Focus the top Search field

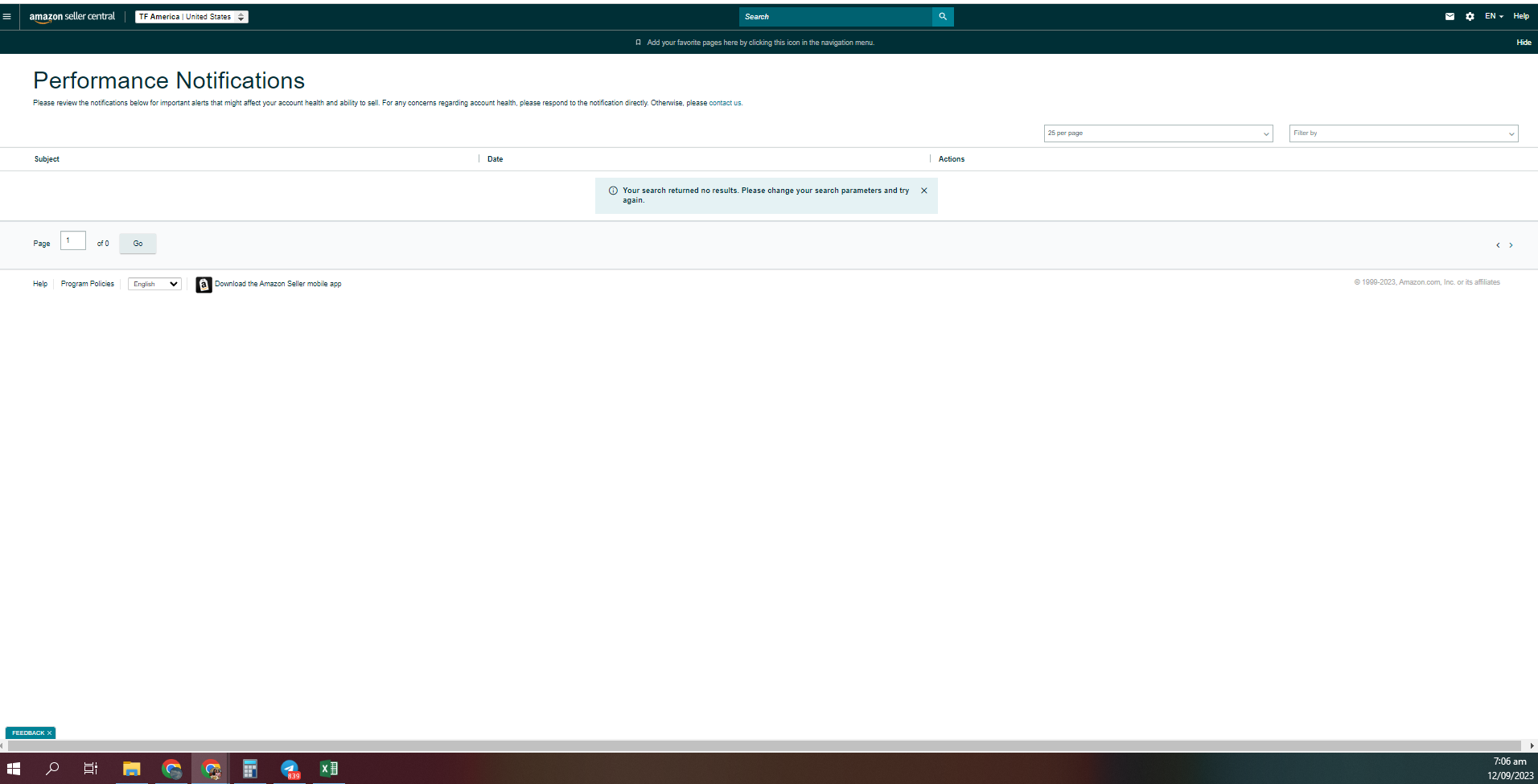835,17
